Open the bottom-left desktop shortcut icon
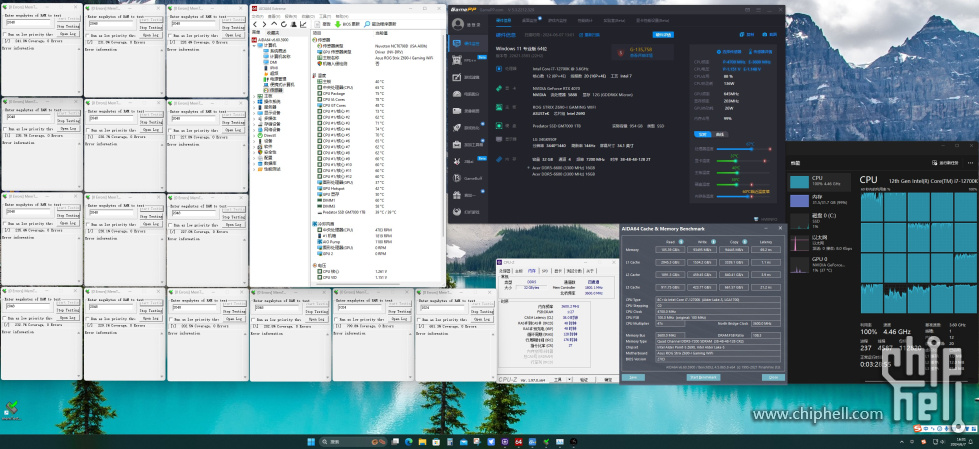The height and width of the screenshot is (449, 979). (11, 409)
